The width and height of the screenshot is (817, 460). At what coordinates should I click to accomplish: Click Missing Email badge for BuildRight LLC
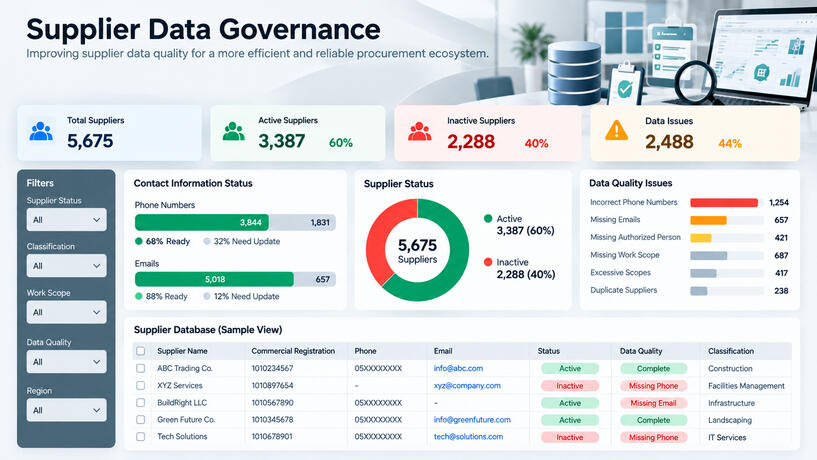point(653,403)
